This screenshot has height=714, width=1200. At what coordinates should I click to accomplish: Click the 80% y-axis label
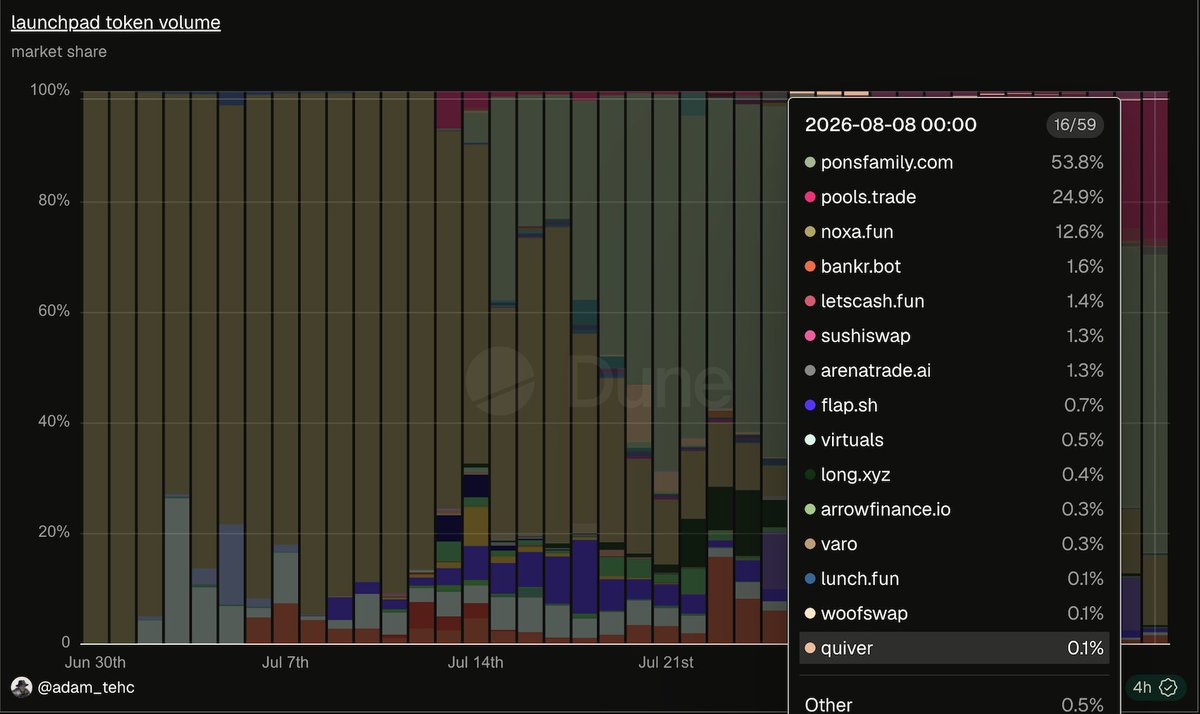click(x=53, y=201)
